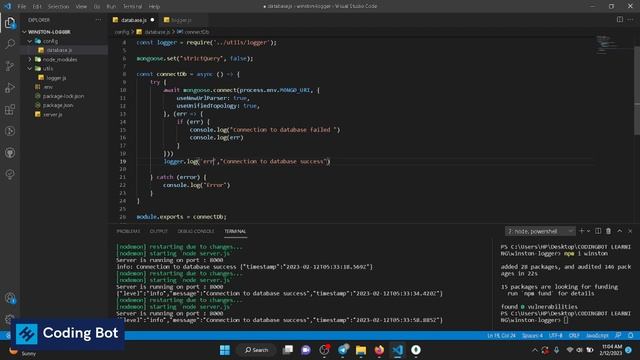The width and height of the screenshot is (640, 360).
Task: Switch to the Problems panel tab
Action: pos(128,231)
